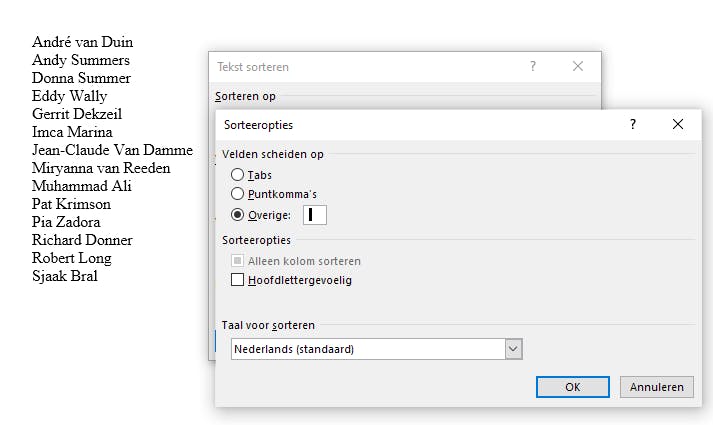The height and width of the screenshot is (425, 713).
Task: Close the Tekst sorteren dialog
Action: coord(578,67)
